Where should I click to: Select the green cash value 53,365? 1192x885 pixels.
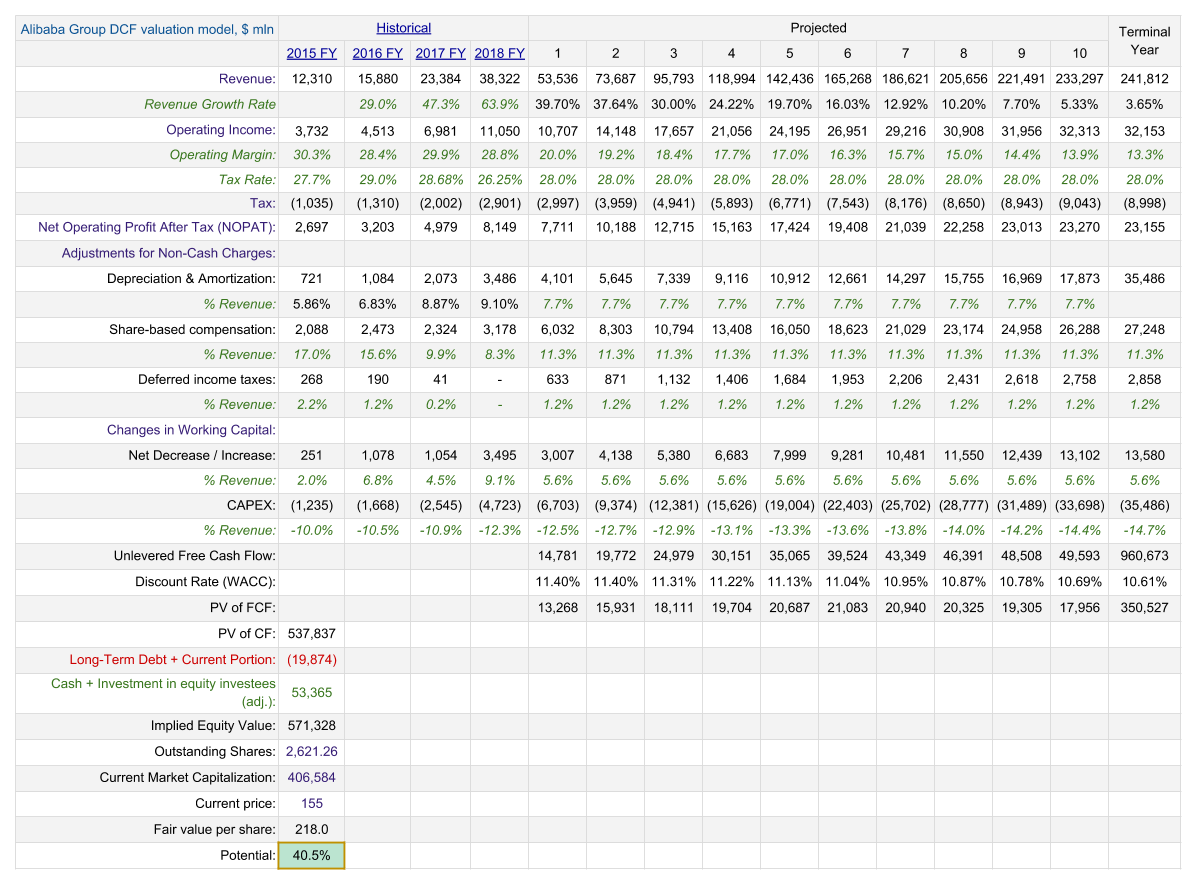point(311,692)
